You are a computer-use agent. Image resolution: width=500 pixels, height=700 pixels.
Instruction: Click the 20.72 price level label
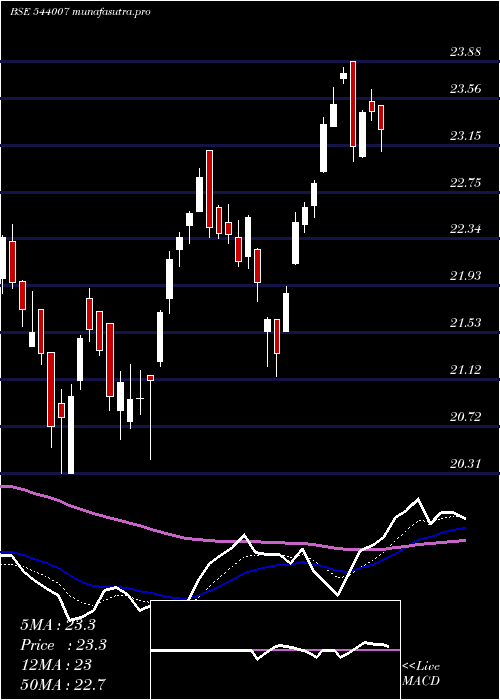point(466,417)
